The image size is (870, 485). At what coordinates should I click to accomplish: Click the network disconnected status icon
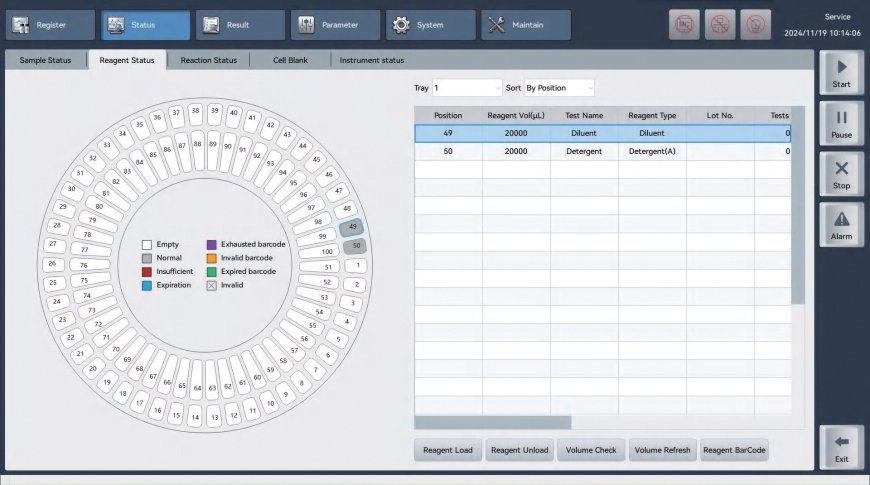pos(719,26)
